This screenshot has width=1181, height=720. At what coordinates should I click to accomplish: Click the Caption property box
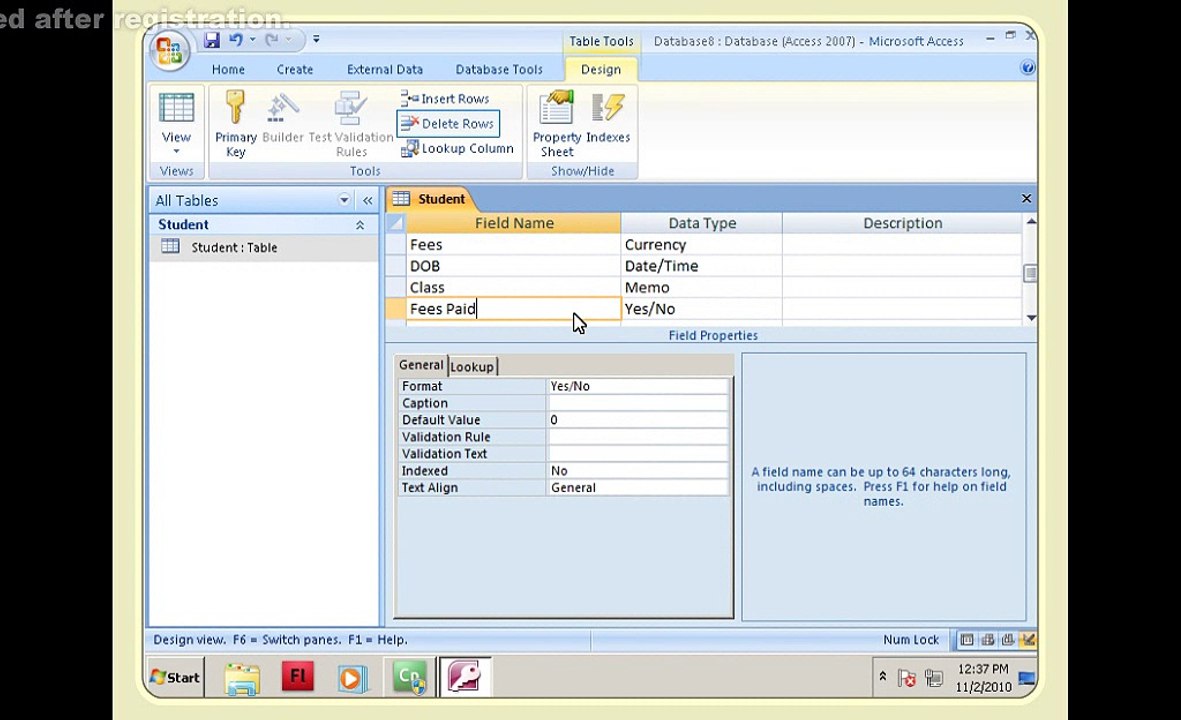coord(637,403)
